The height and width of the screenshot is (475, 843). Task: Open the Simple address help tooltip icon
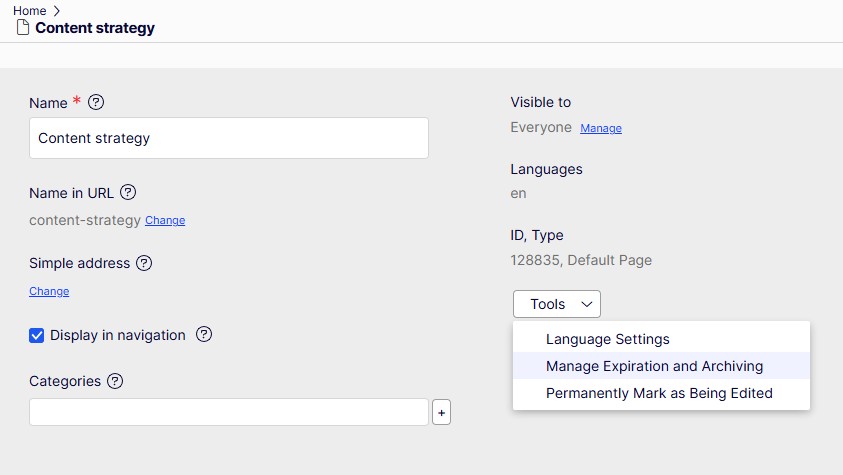point(144,263)
